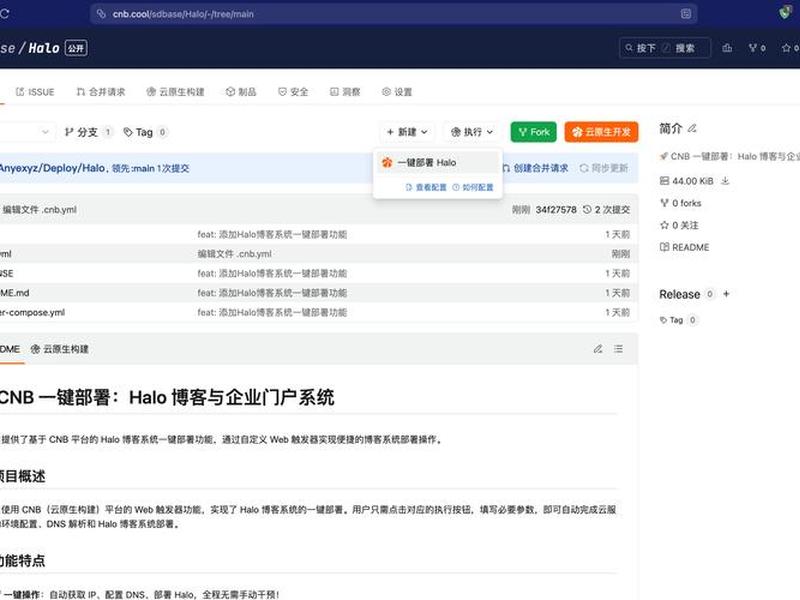Click the fork count icon in header
This screenshot has height=600, width=800.
coord(757,48)
